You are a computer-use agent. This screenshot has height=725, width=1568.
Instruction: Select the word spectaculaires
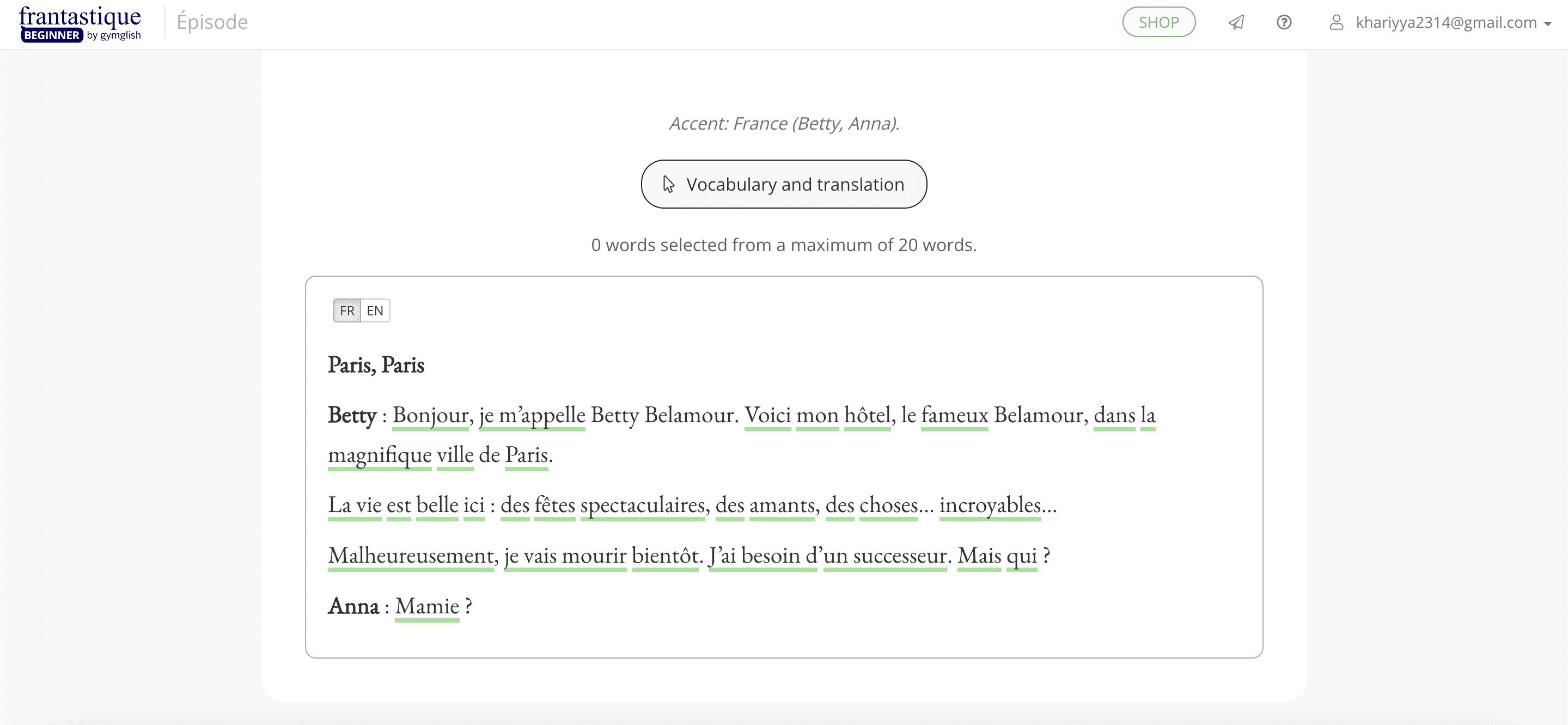click(642, 505)
